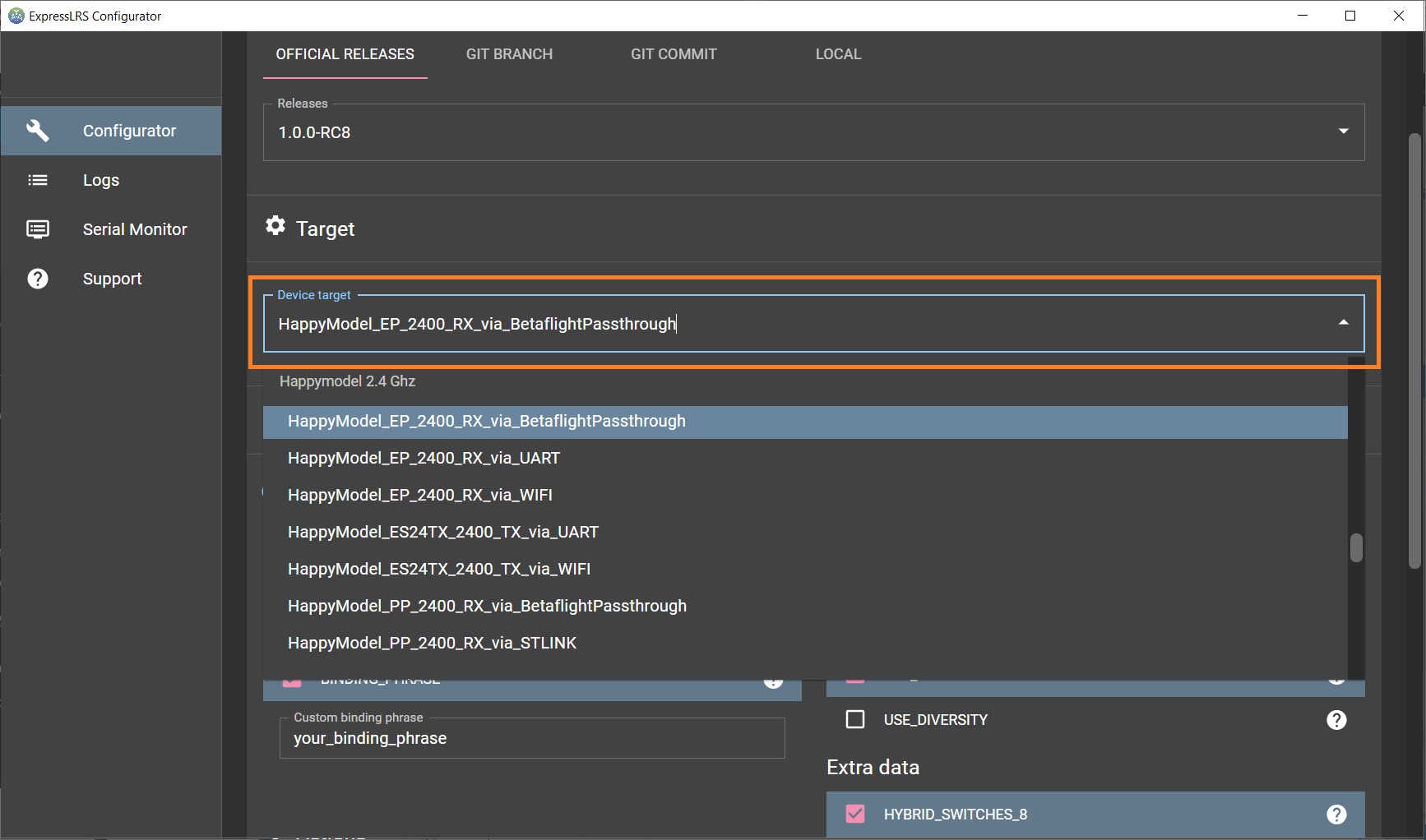The width and height of the screenshot is (1426, 840).
Task: Choose HappyModel_ES24TX_2400_TX_via_WIFI option
Action: pyautogui.click(x=805, y=569)
